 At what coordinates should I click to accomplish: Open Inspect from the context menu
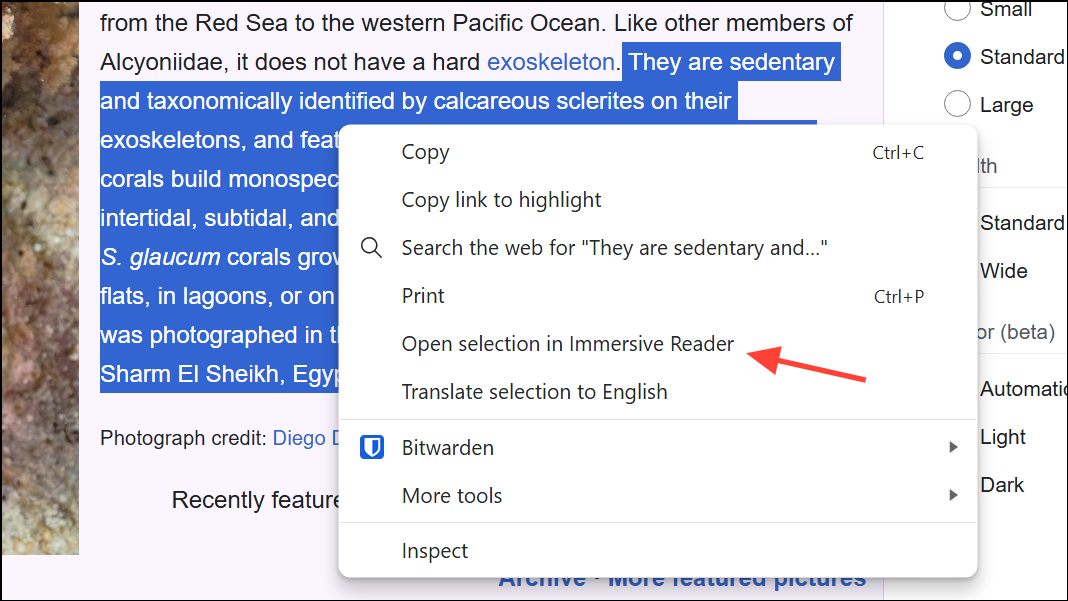[435, 551]
